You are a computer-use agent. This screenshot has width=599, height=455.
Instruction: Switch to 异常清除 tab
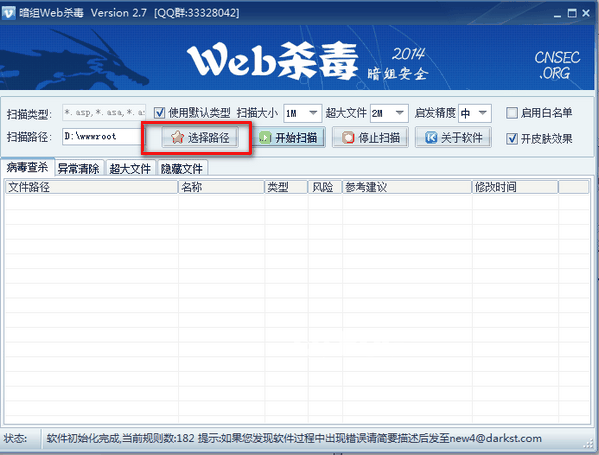click(79, 168)
